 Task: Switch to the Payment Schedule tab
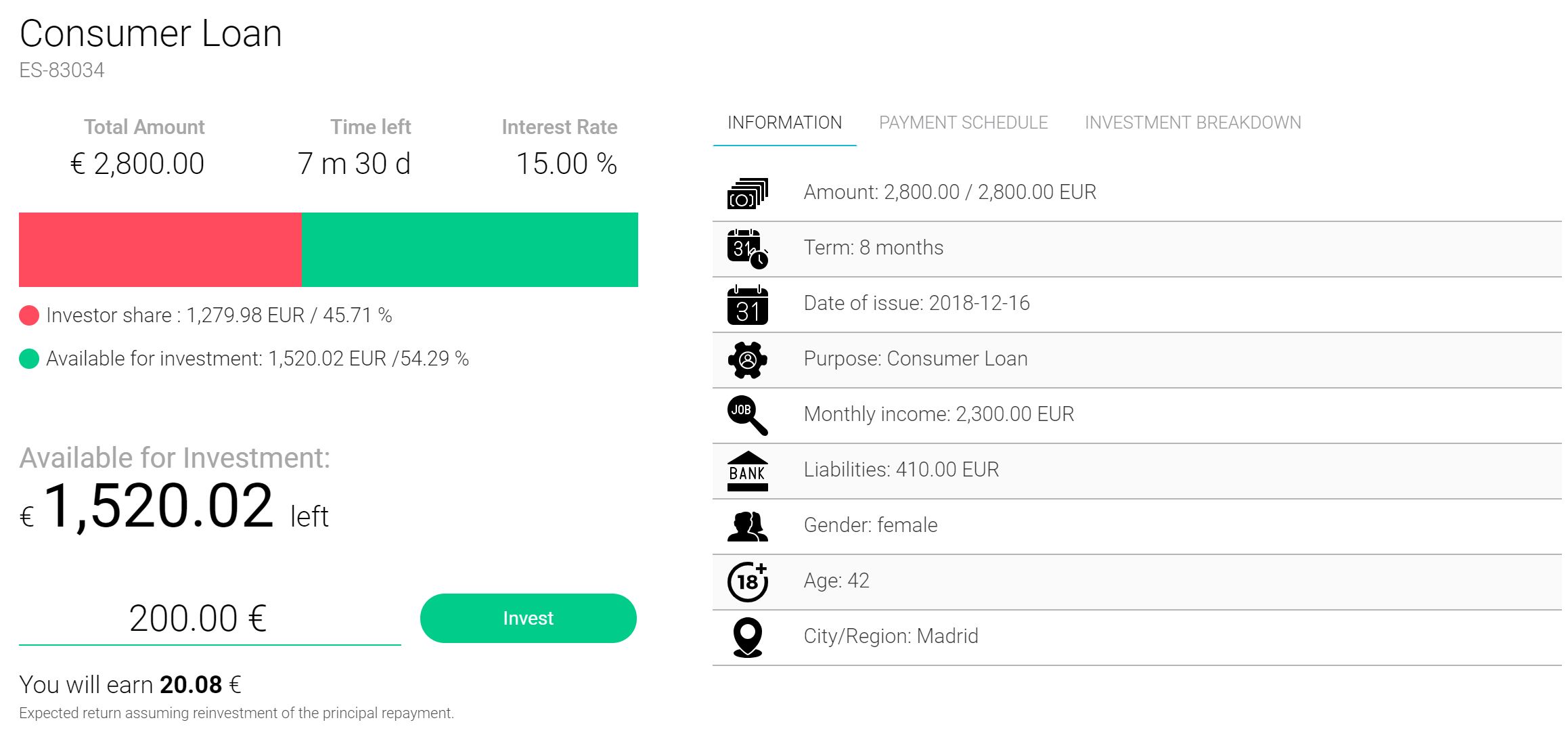(963, 123)
